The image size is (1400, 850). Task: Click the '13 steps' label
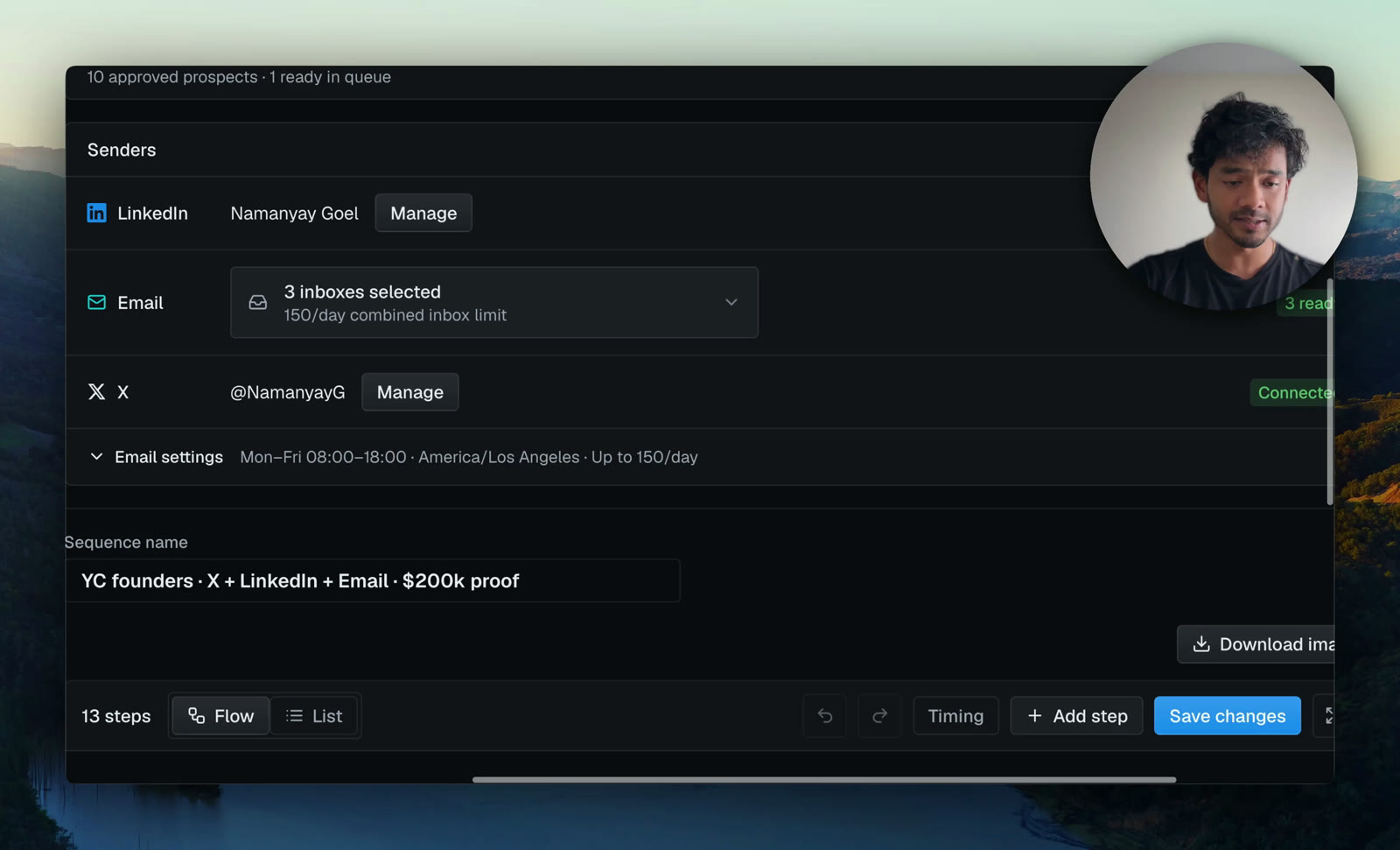coord(116,716)
